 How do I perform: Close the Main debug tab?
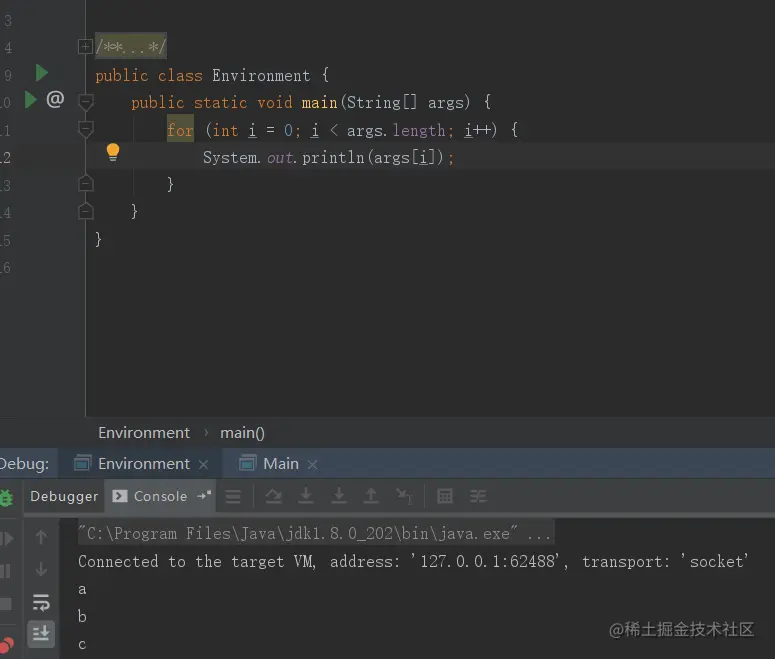tap(312, 465)
